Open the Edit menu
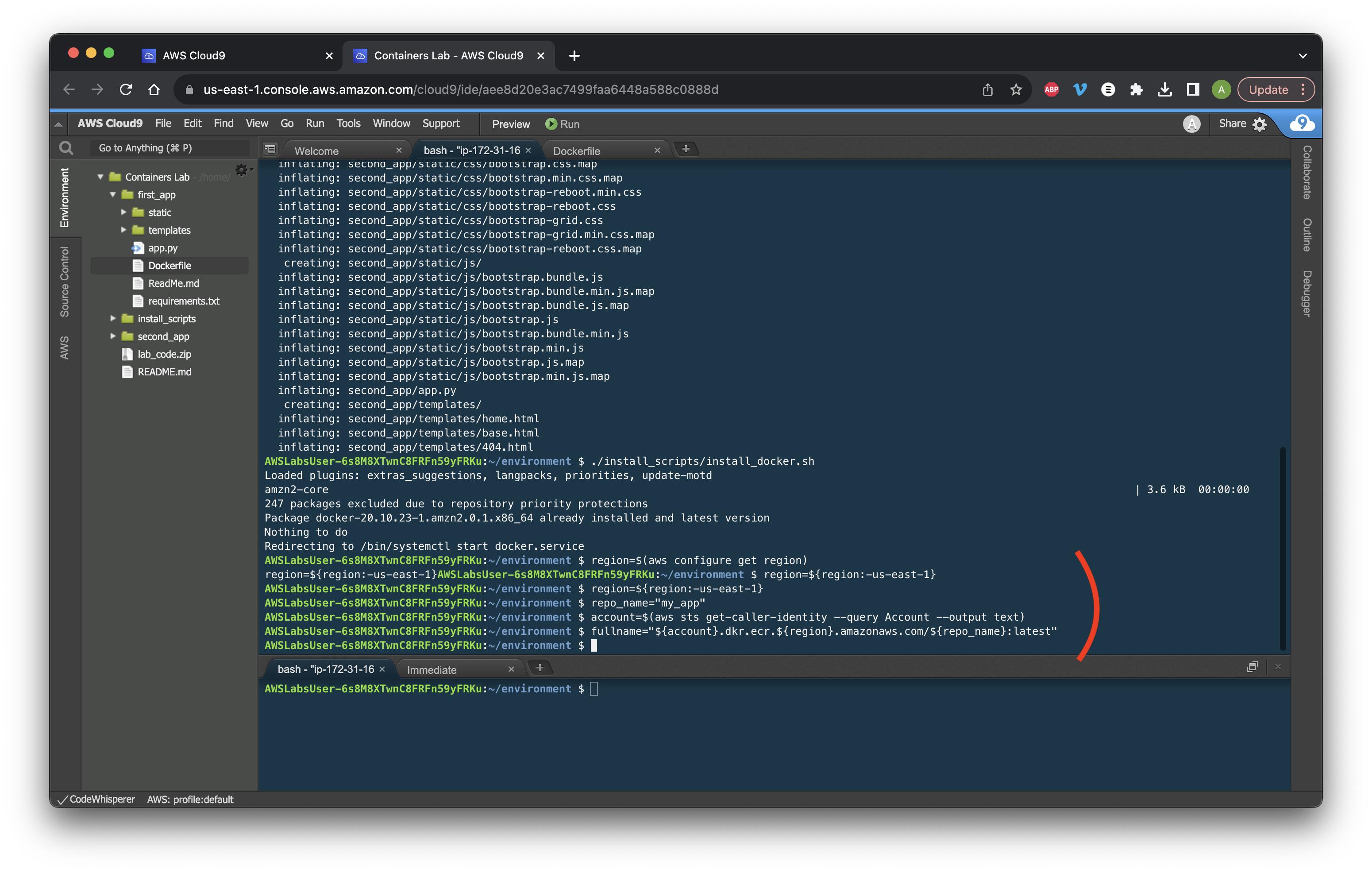This screenshot has height=873, width=1372. click(192, 124)
